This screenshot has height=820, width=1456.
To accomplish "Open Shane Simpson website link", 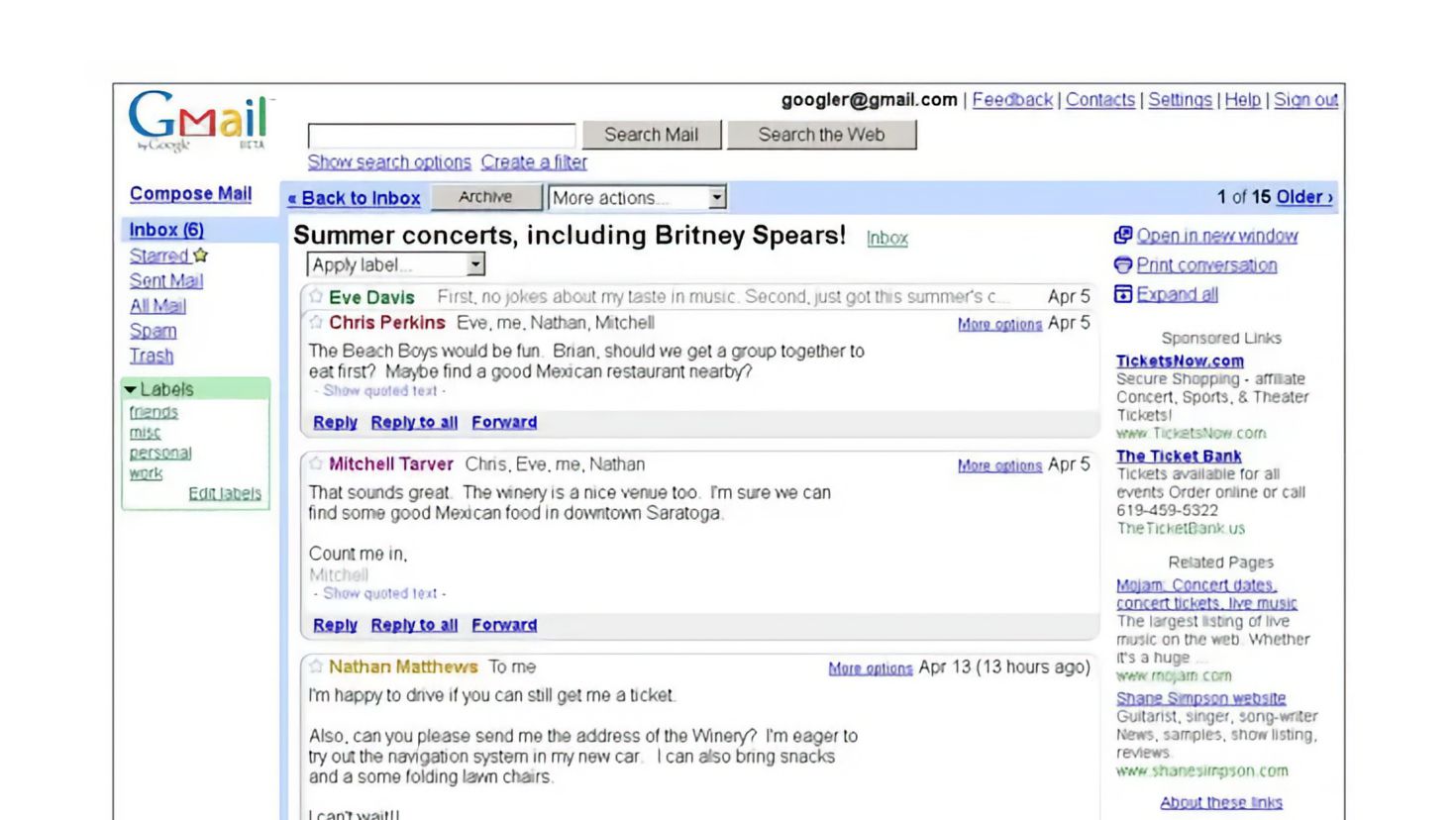I will (x=1200, y=698).
